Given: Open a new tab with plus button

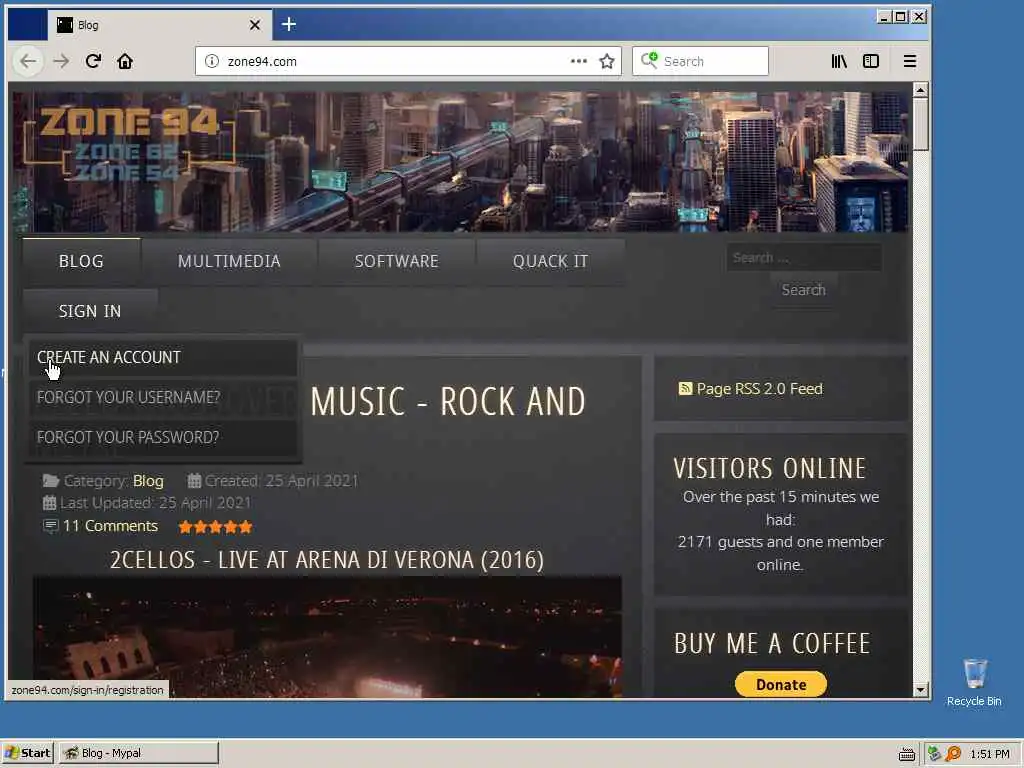Looking at the screenshot, I should [x=289, y=25].
